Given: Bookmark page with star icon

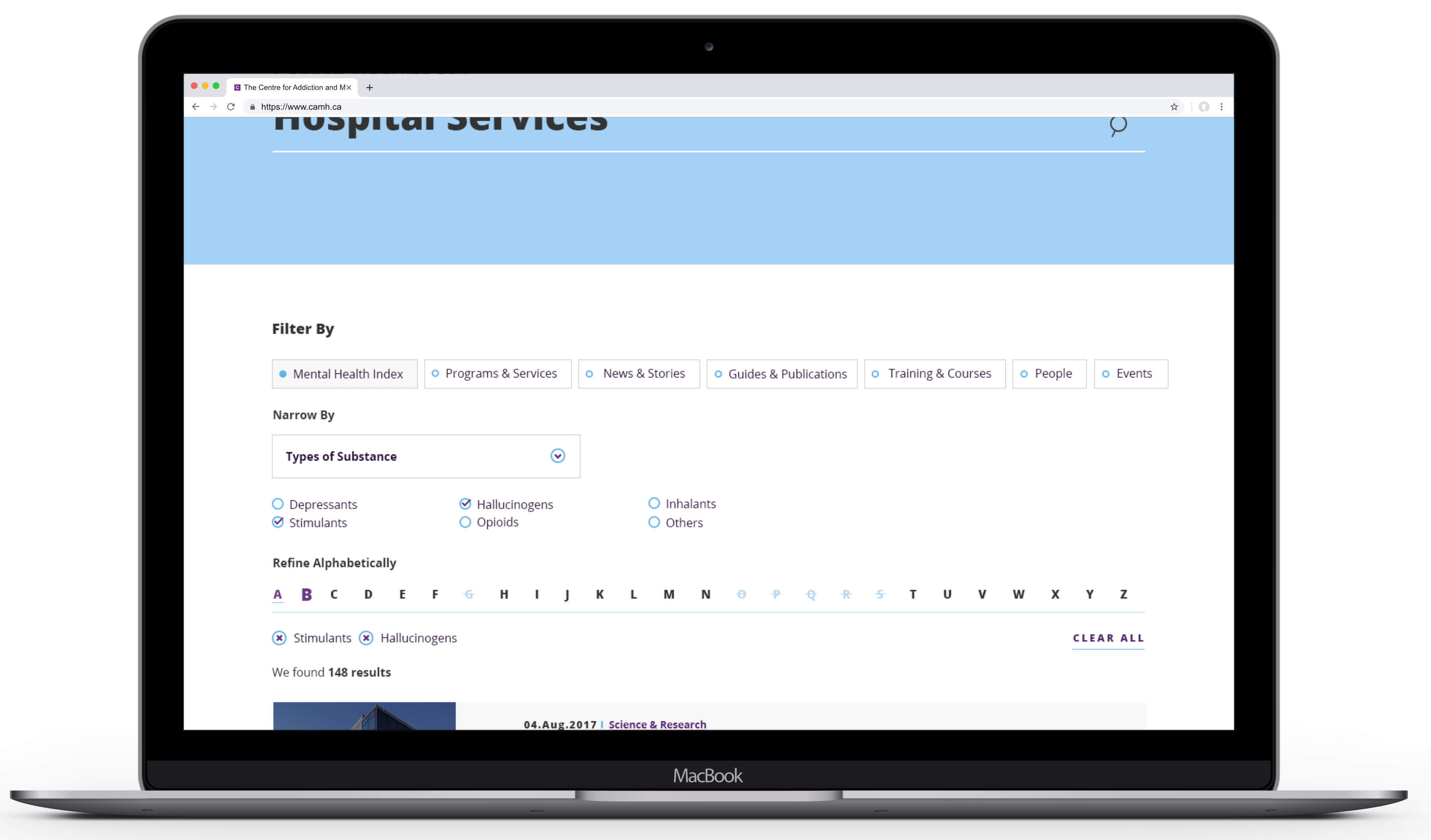Looking at the screenshot, I should 1174,107.
